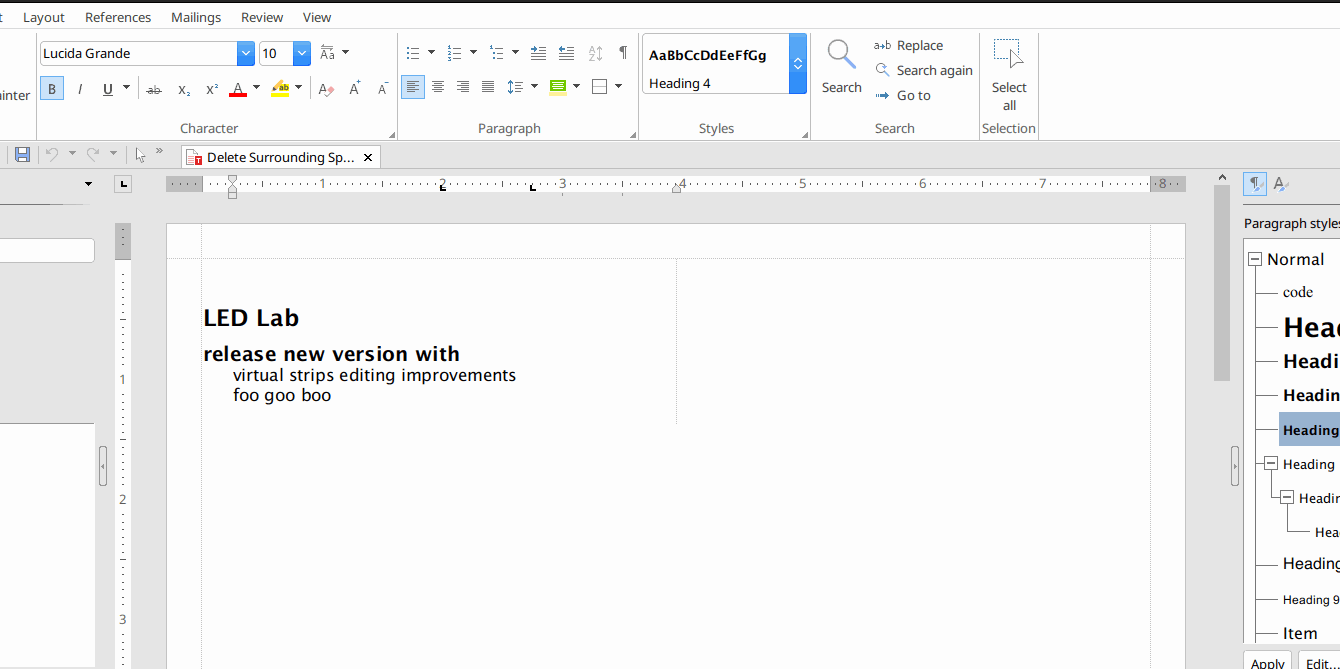Click the Search magnifier icon
This screenshot has width=1340, height=669.
pyautogui.click(x=841, y=55)
